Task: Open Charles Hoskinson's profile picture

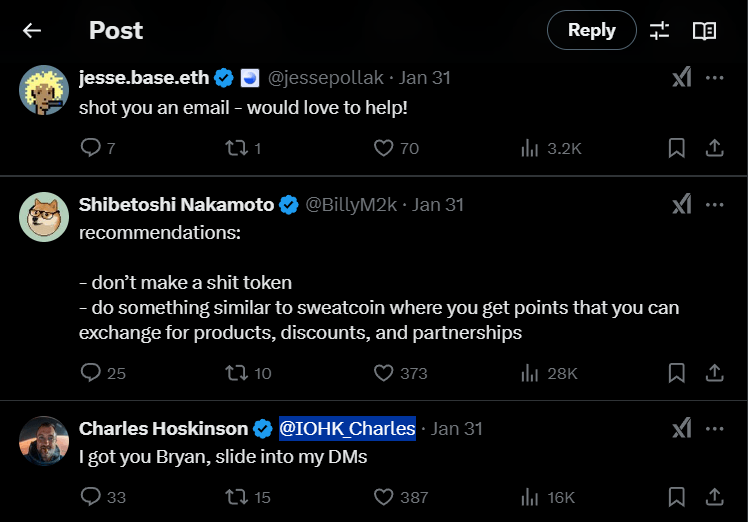Action: [x=44, y=440]
